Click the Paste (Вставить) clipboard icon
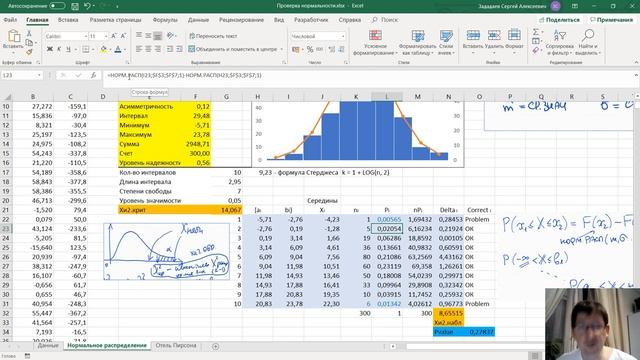The height and width of the screenshot is (360, 640). [13, 36]
